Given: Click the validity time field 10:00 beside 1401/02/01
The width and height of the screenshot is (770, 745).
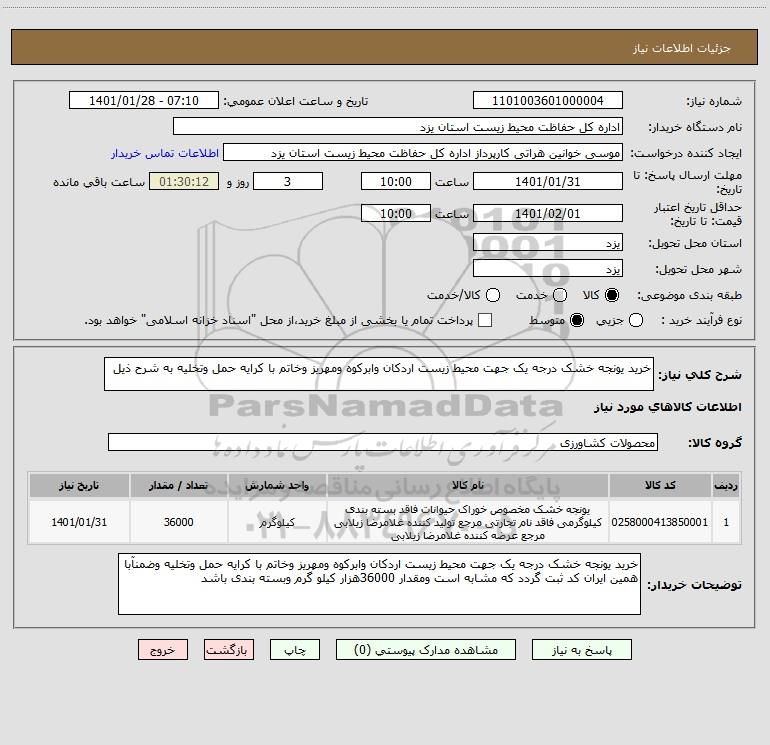Looking at the screenshot, I should click(x=396, y=213).
